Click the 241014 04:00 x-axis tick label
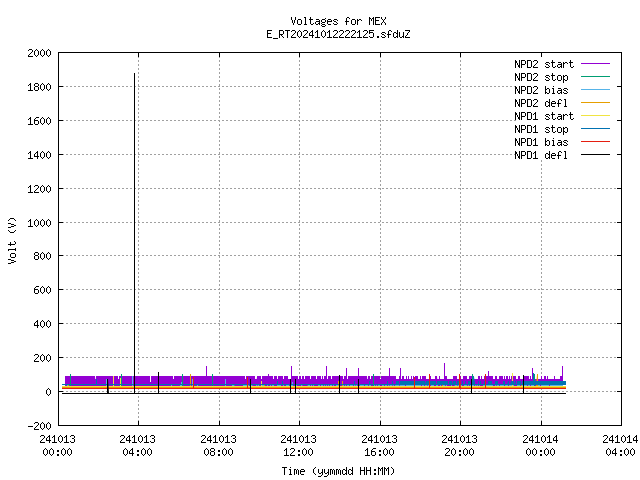 pyautogui.click(x=620, y=446)
